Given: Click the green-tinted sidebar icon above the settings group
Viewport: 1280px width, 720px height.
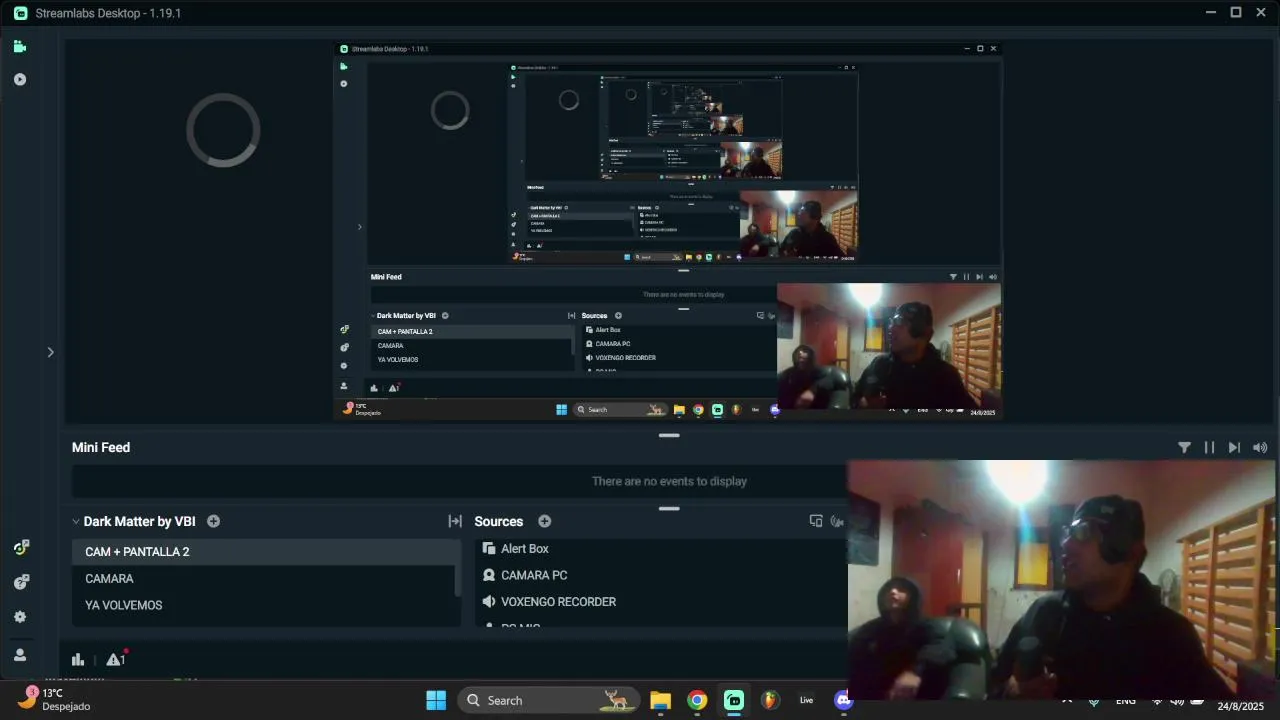Looking at the screenshot, I should click(20, 547).
